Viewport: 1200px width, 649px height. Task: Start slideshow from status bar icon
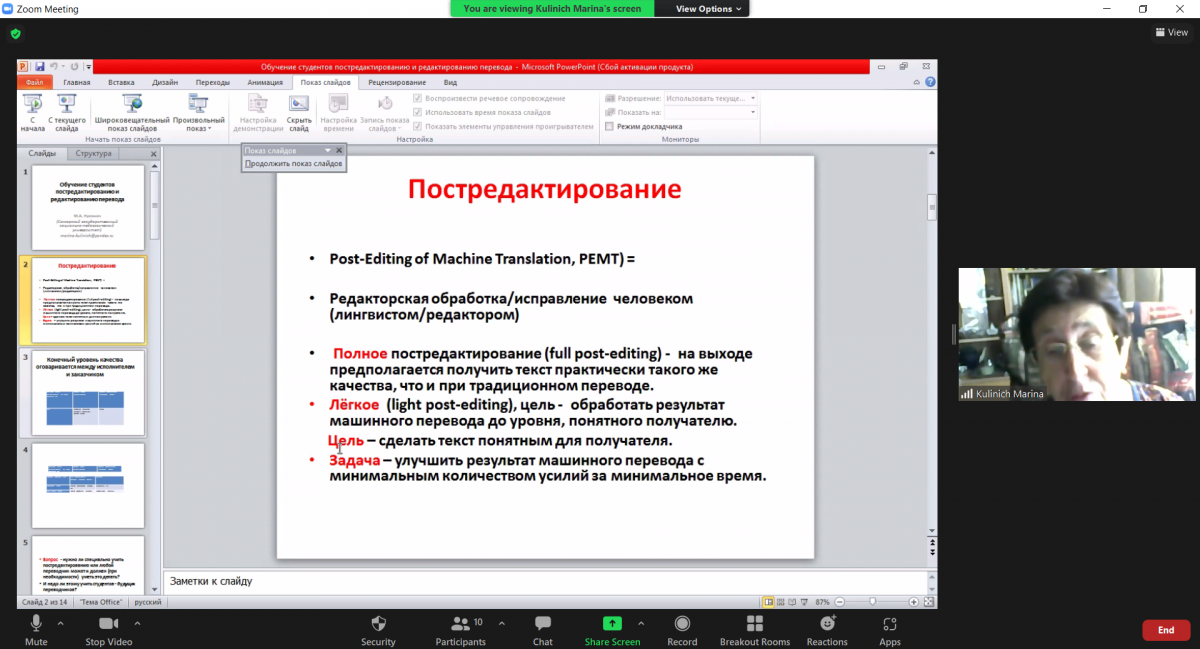805,602
